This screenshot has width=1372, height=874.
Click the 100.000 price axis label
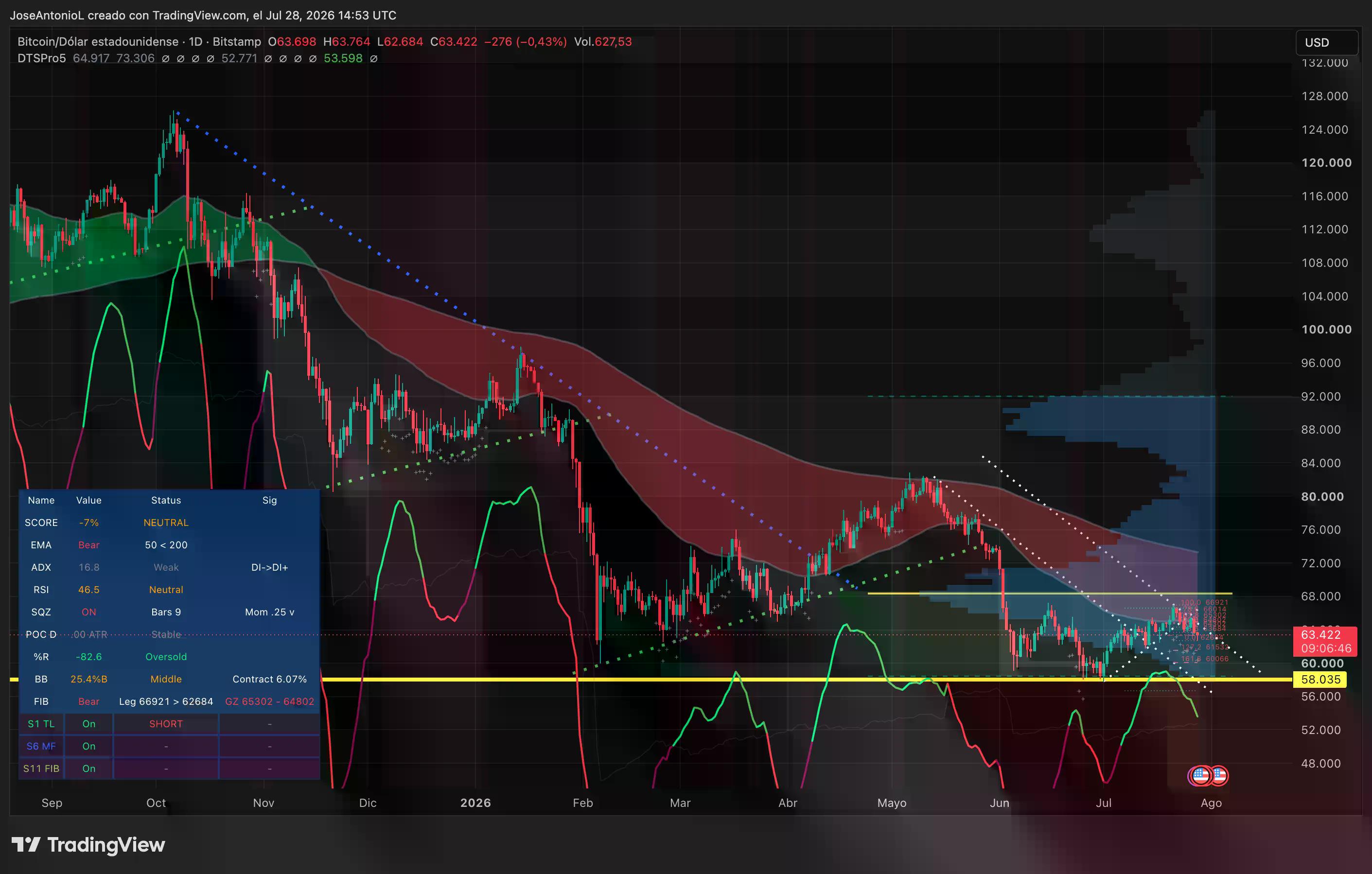point(1326,329)
